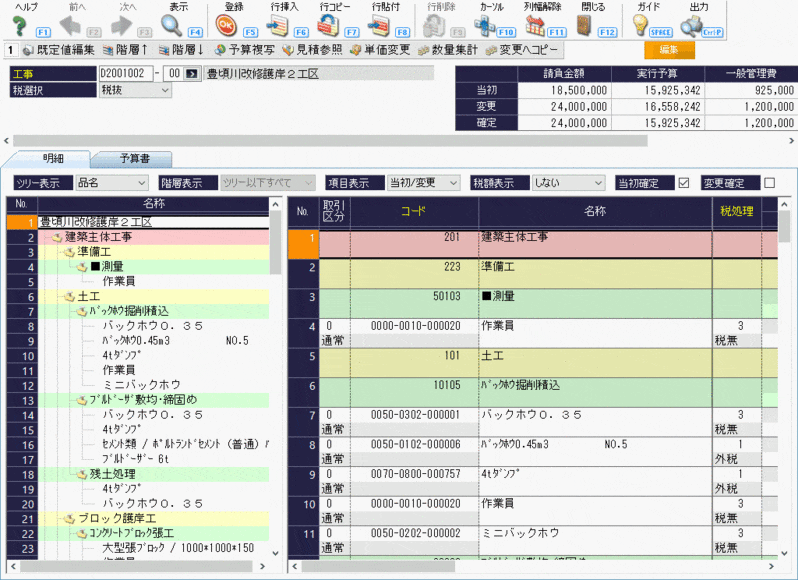Click 見積参照 estimate reference
This screenshot has width=798, height=580.
pyautogui.click(x=312, y=50)
